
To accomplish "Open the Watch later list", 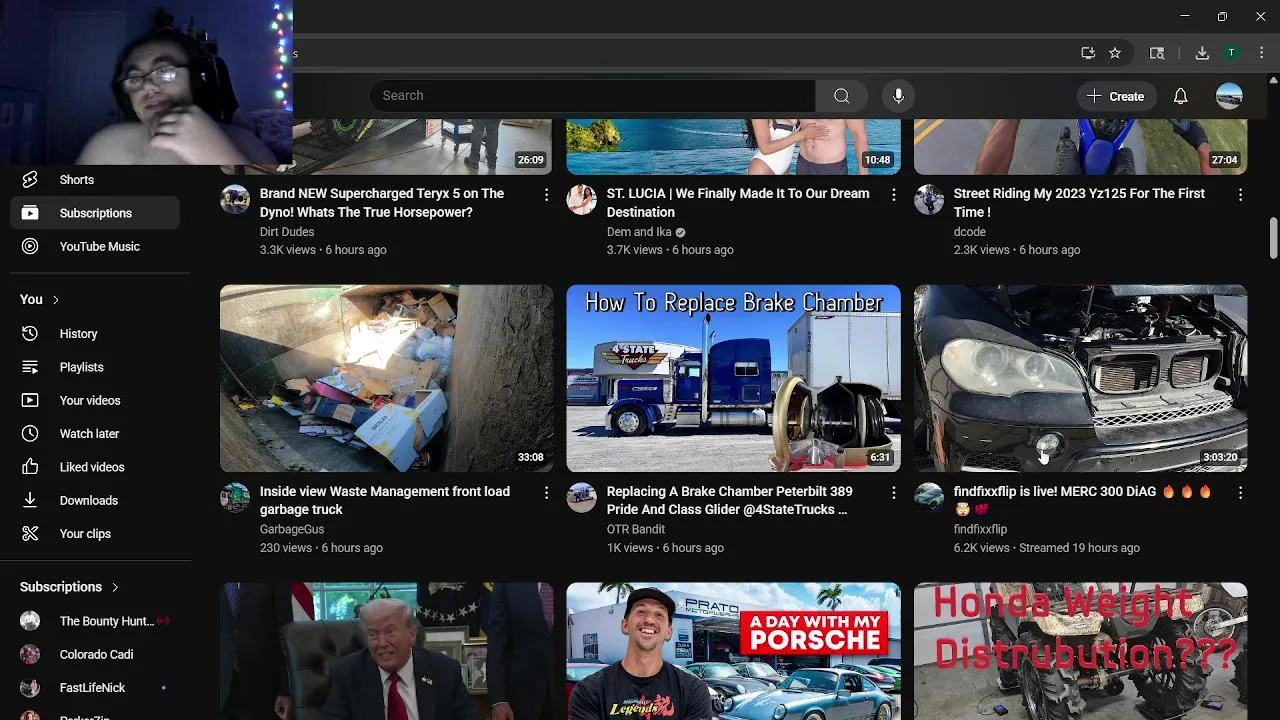I will [95, 434].
